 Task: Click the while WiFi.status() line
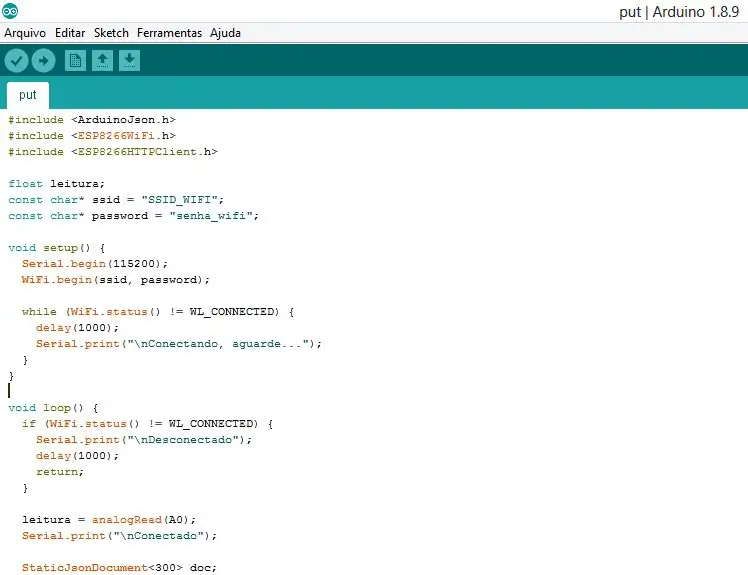tap(158, 312)
